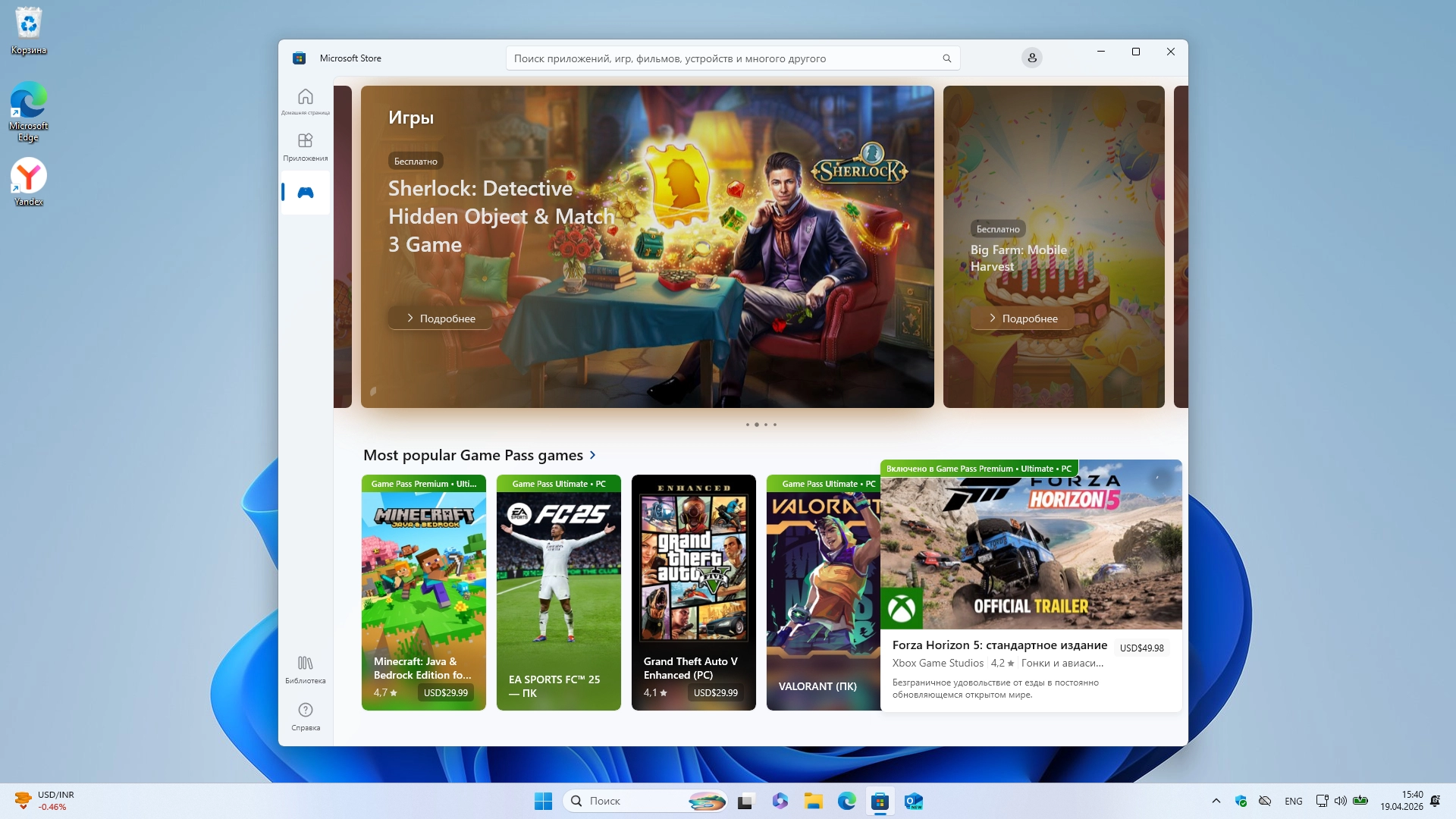Click the store search input field
1456x819 pixels.
click(x=720, y=58)
